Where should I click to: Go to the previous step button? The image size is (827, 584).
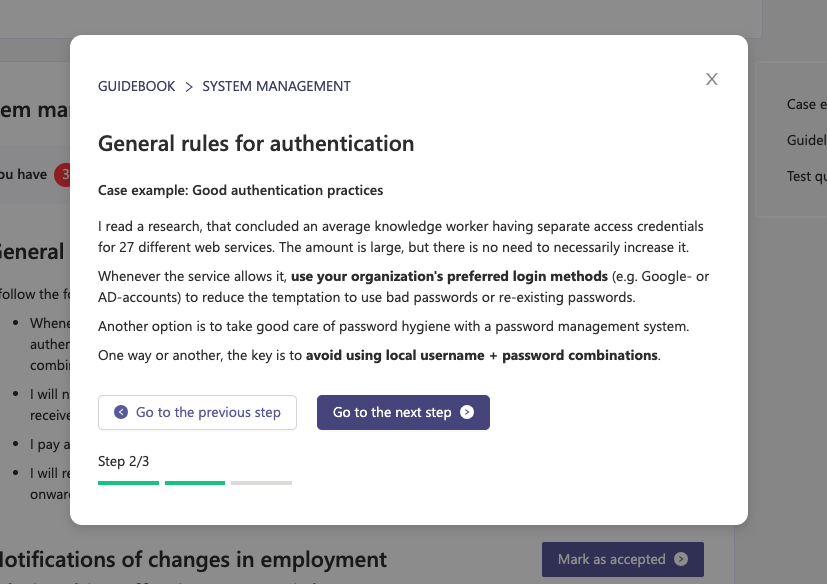coord(197,413)
